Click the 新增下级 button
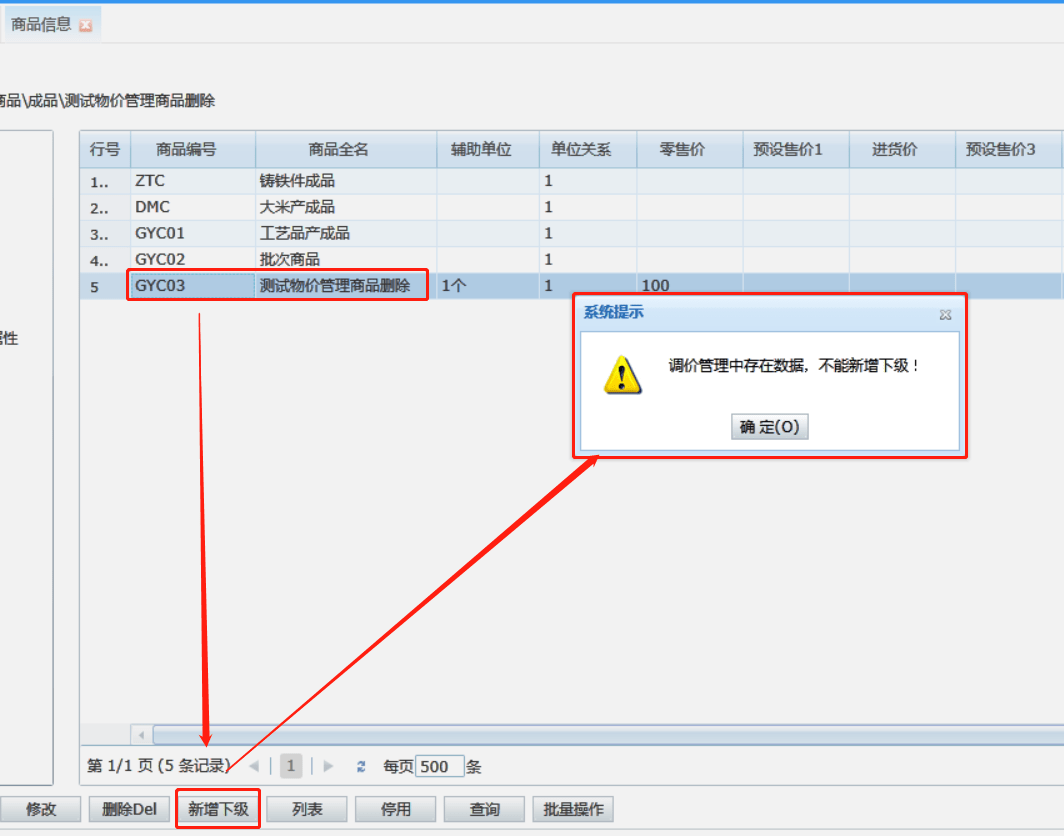 click(218, 809)
